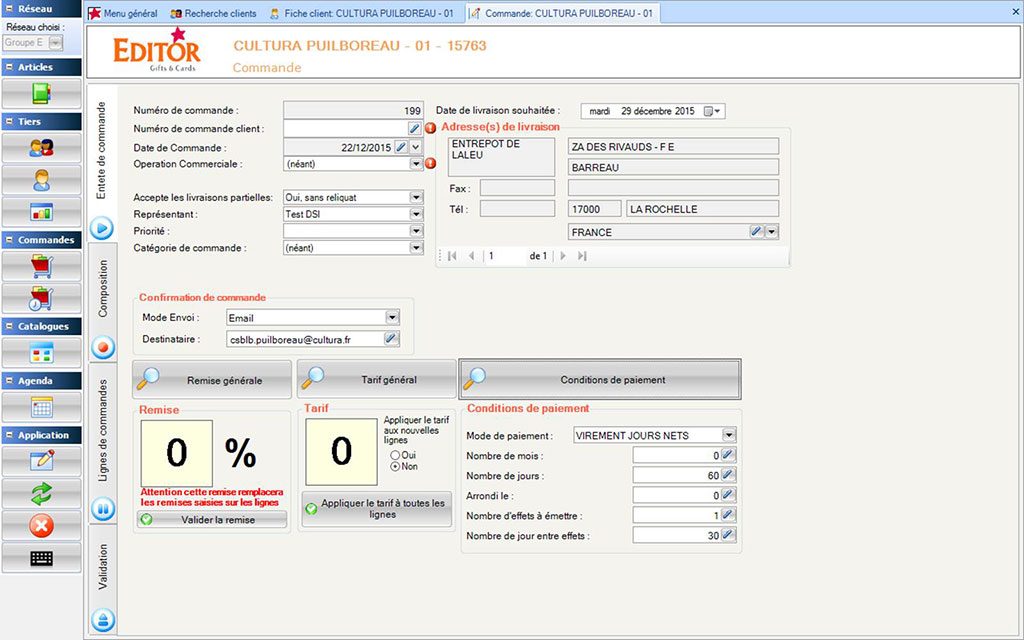Switch to the Menu général tab
Screen dimensions: 1024x640
tap(123, 14)
